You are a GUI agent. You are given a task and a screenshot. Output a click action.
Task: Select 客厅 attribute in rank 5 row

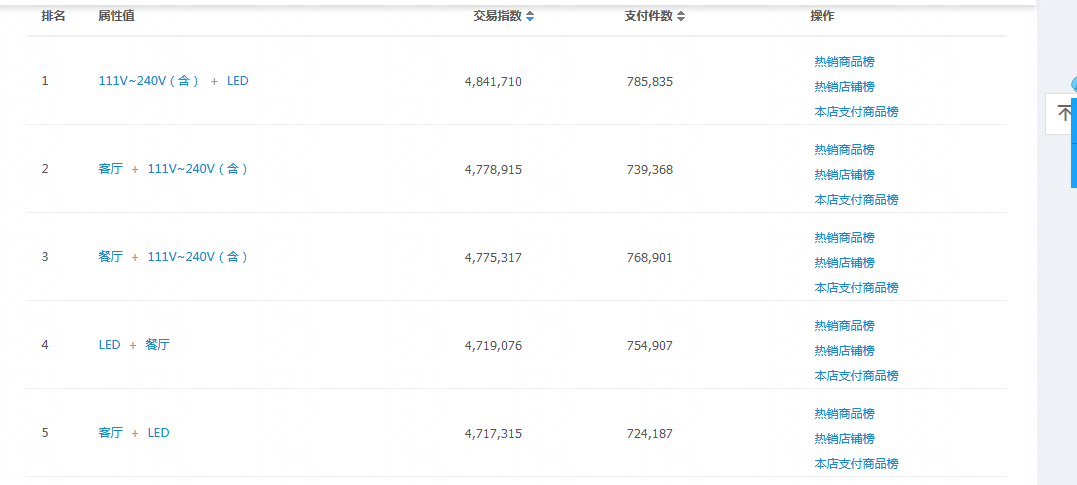pos(111,433)
